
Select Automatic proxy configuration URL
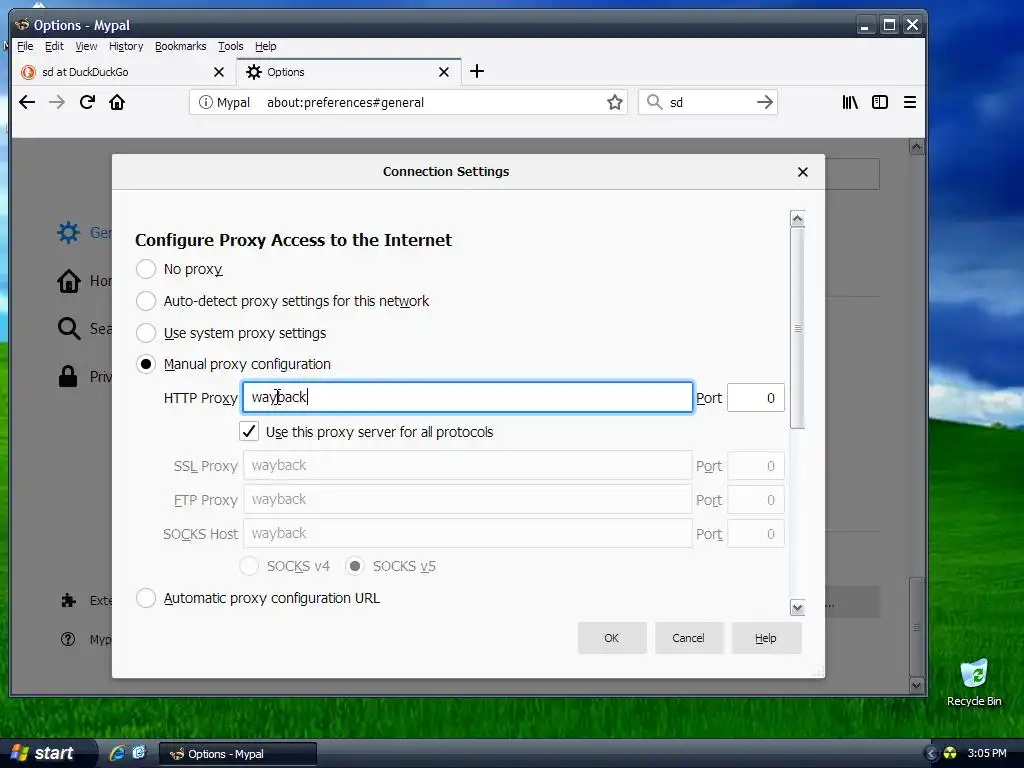[x=146, y=598]
